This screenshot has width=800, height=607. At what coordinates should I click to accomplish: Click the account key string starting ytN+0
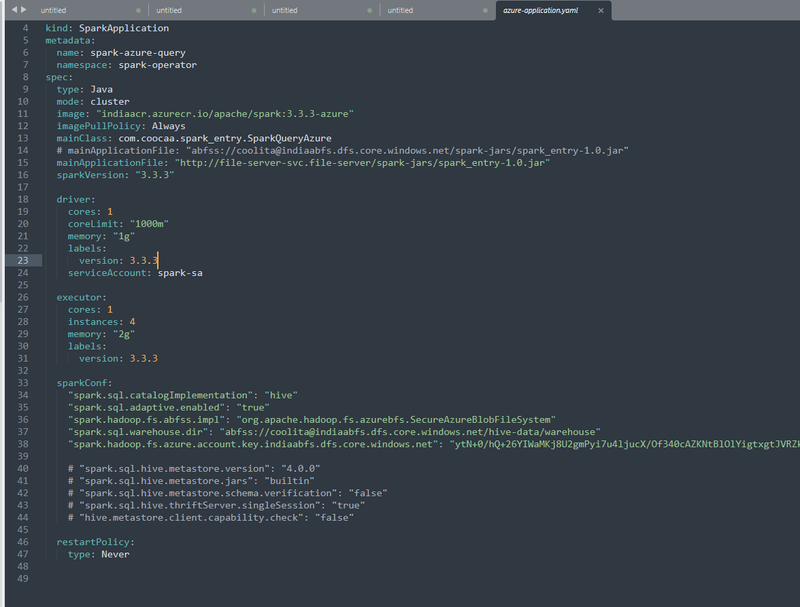coord(624,444)
